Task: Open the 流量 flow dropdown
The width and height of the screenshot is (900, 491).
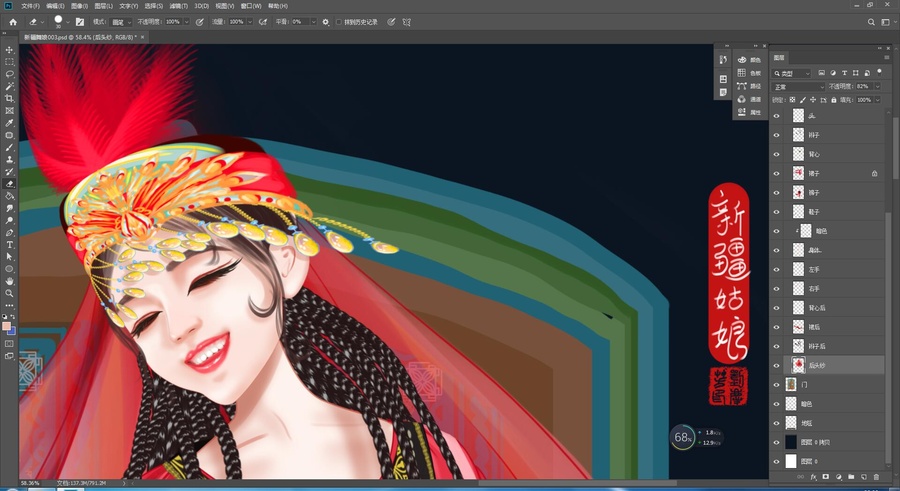Action: tap(249, 22)
